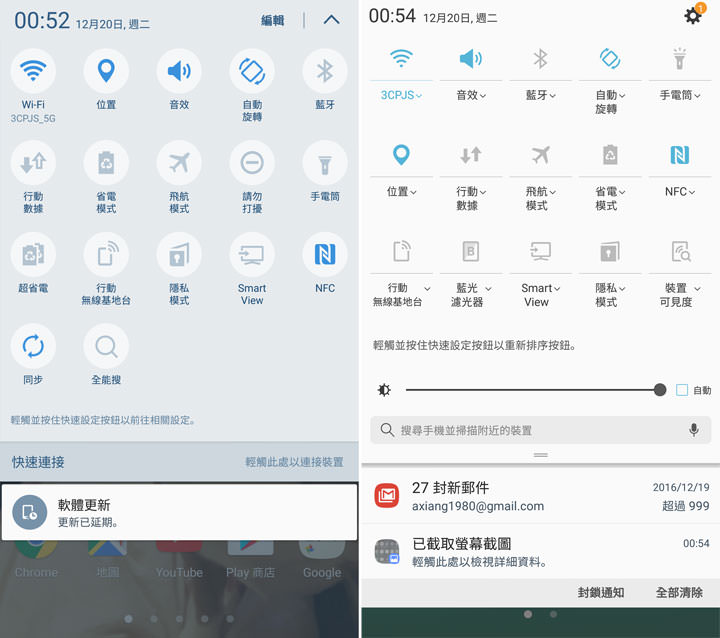
Task: Expand 飛航模式 dropdown in right panel
Action: point(552,192)
